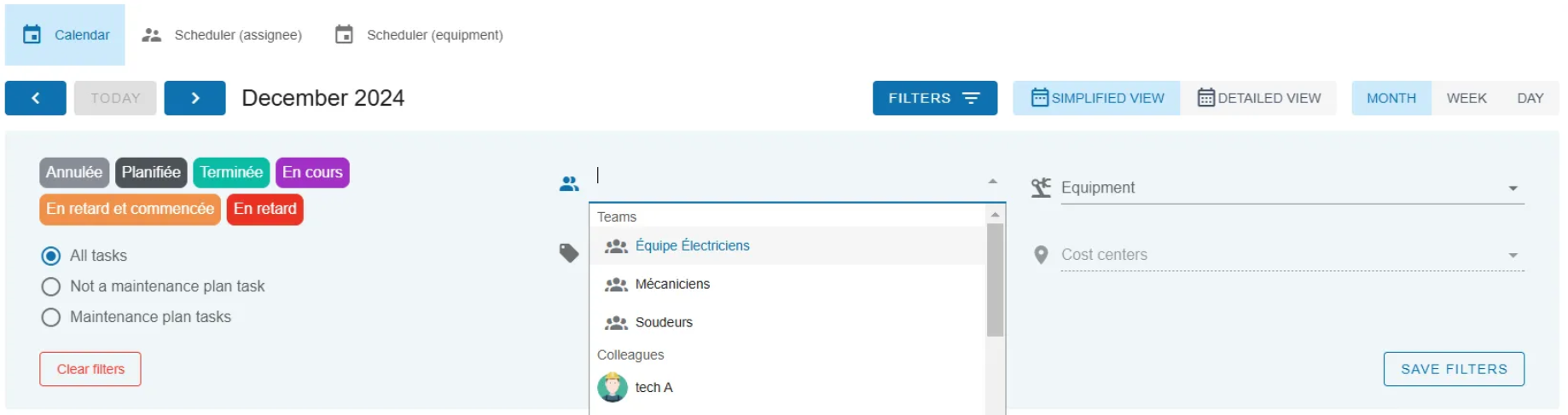Toggle the FILTERS panel
This screenshot has width=1568, height=415.
click(x=935, y=98)
